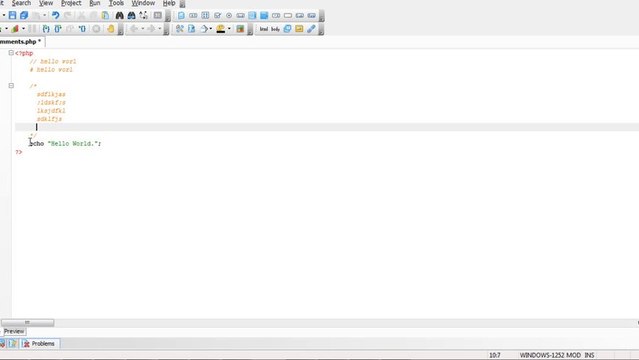Open the Tools menu
The width and height of the screenshot is (639, 360).
[x=116, y=3]
